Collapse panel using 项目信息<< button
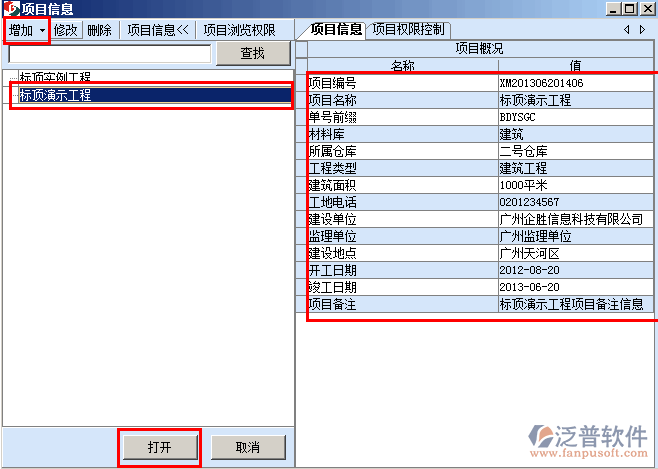 click(x=157, y=30)
